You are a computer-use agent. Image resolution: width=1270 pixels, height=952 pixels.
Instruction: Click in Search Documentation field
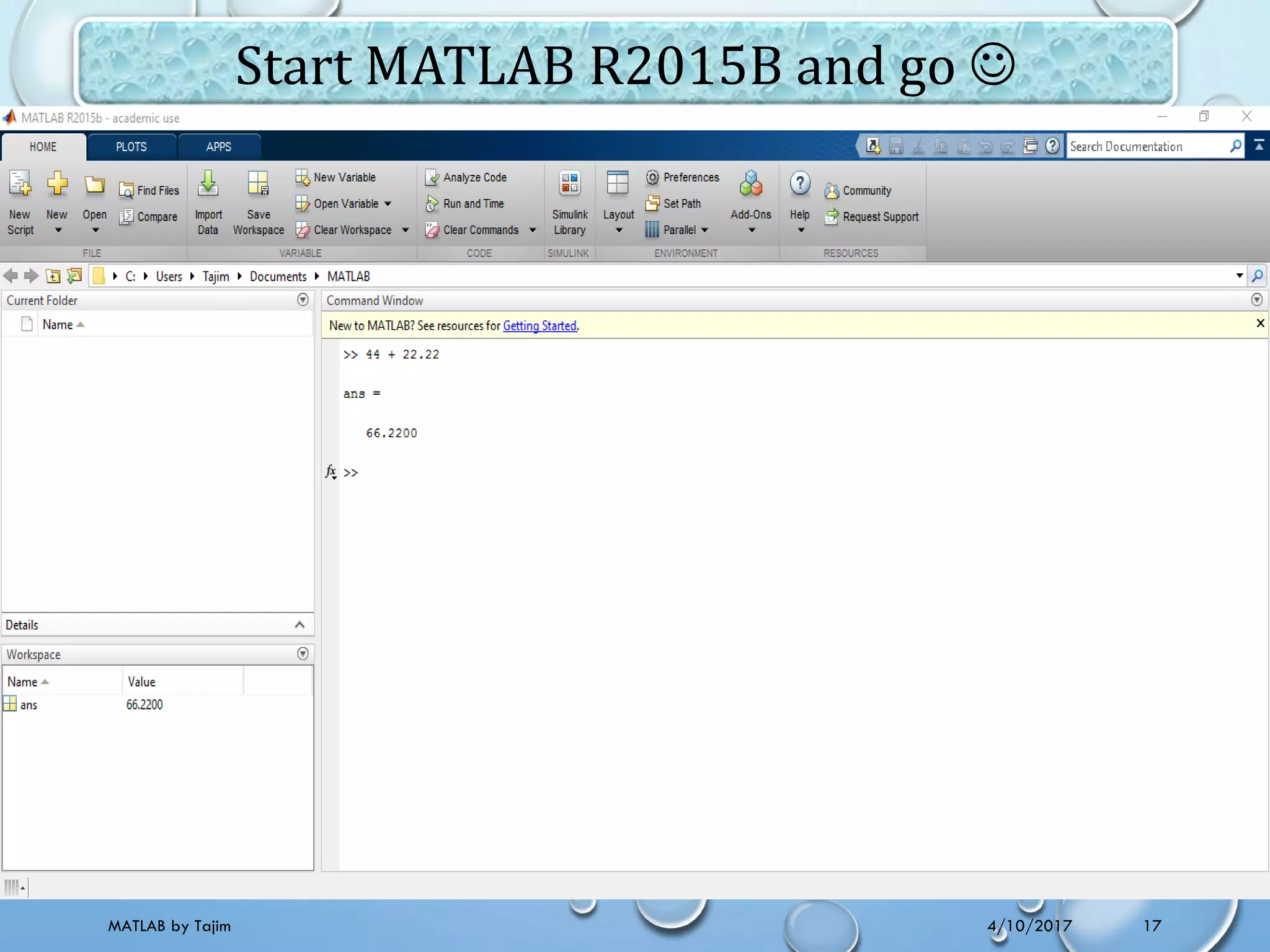click(x=1147, y=147)
